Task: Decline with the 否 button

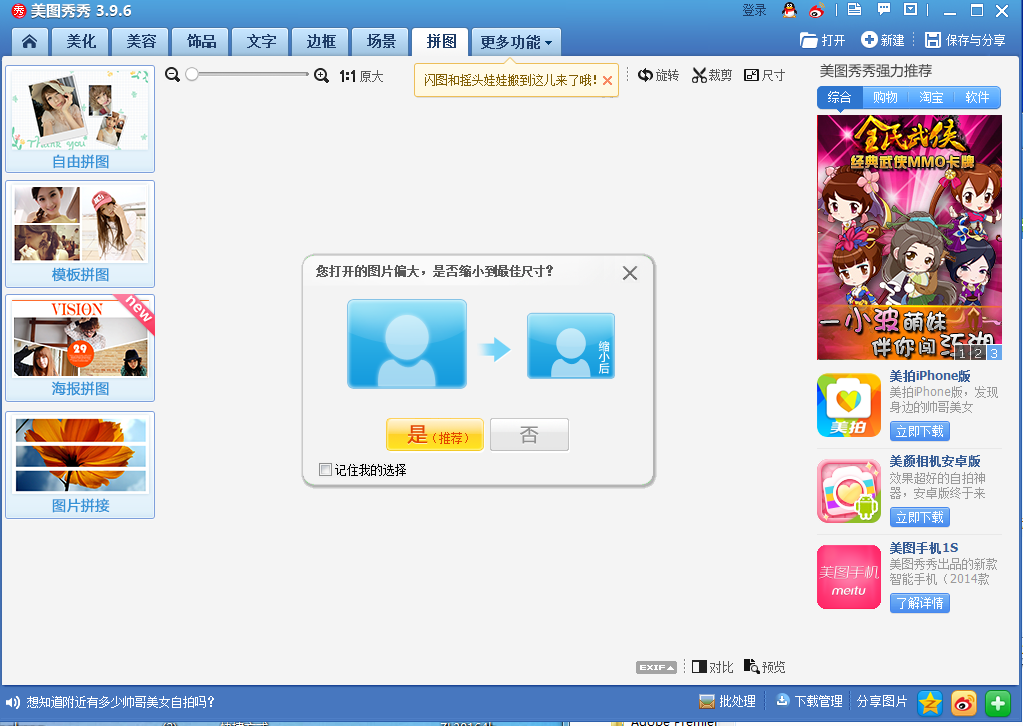Action: pos(530,434)
